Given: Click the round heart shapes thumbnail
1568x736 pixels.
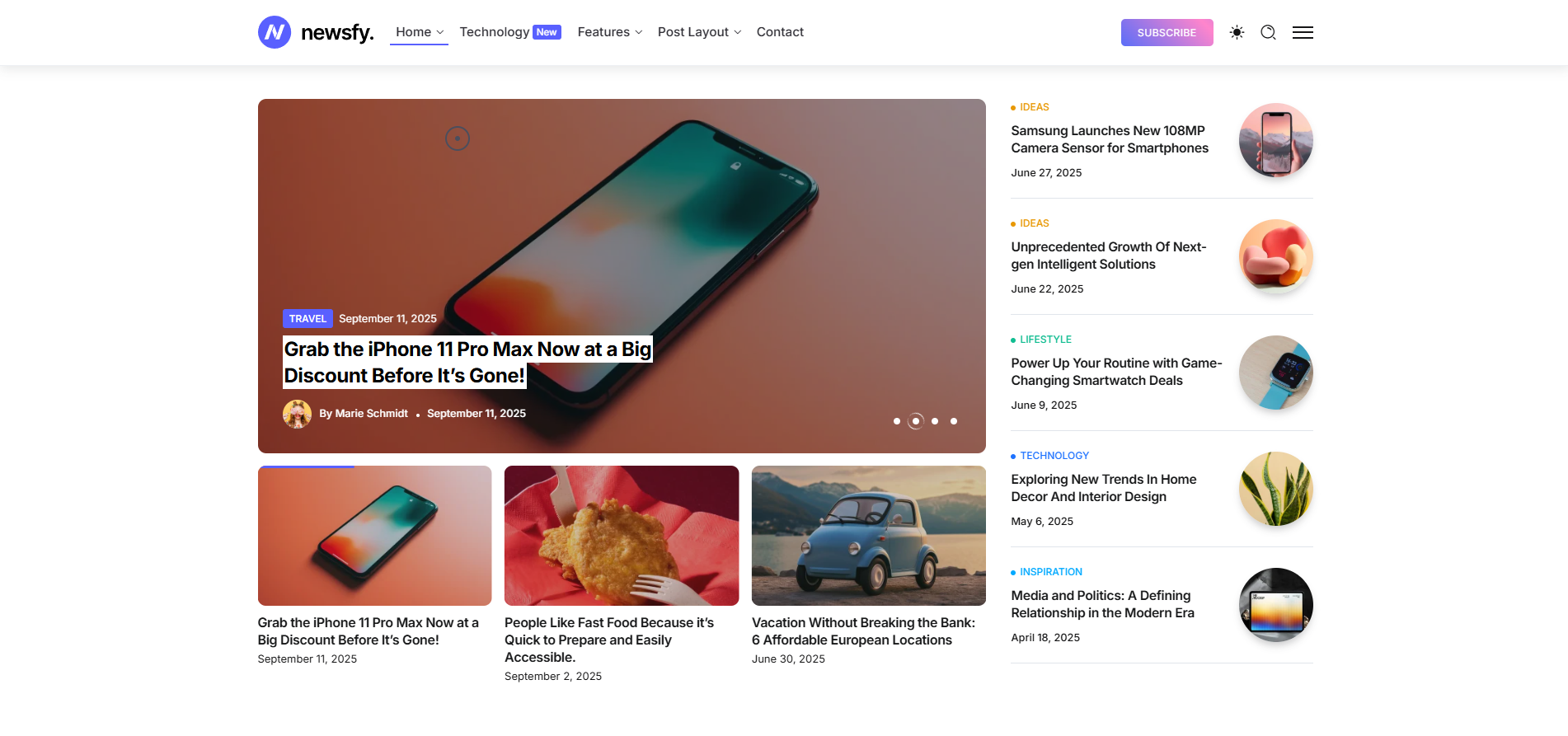Looking at the screenshot, I should (1276, 256).
